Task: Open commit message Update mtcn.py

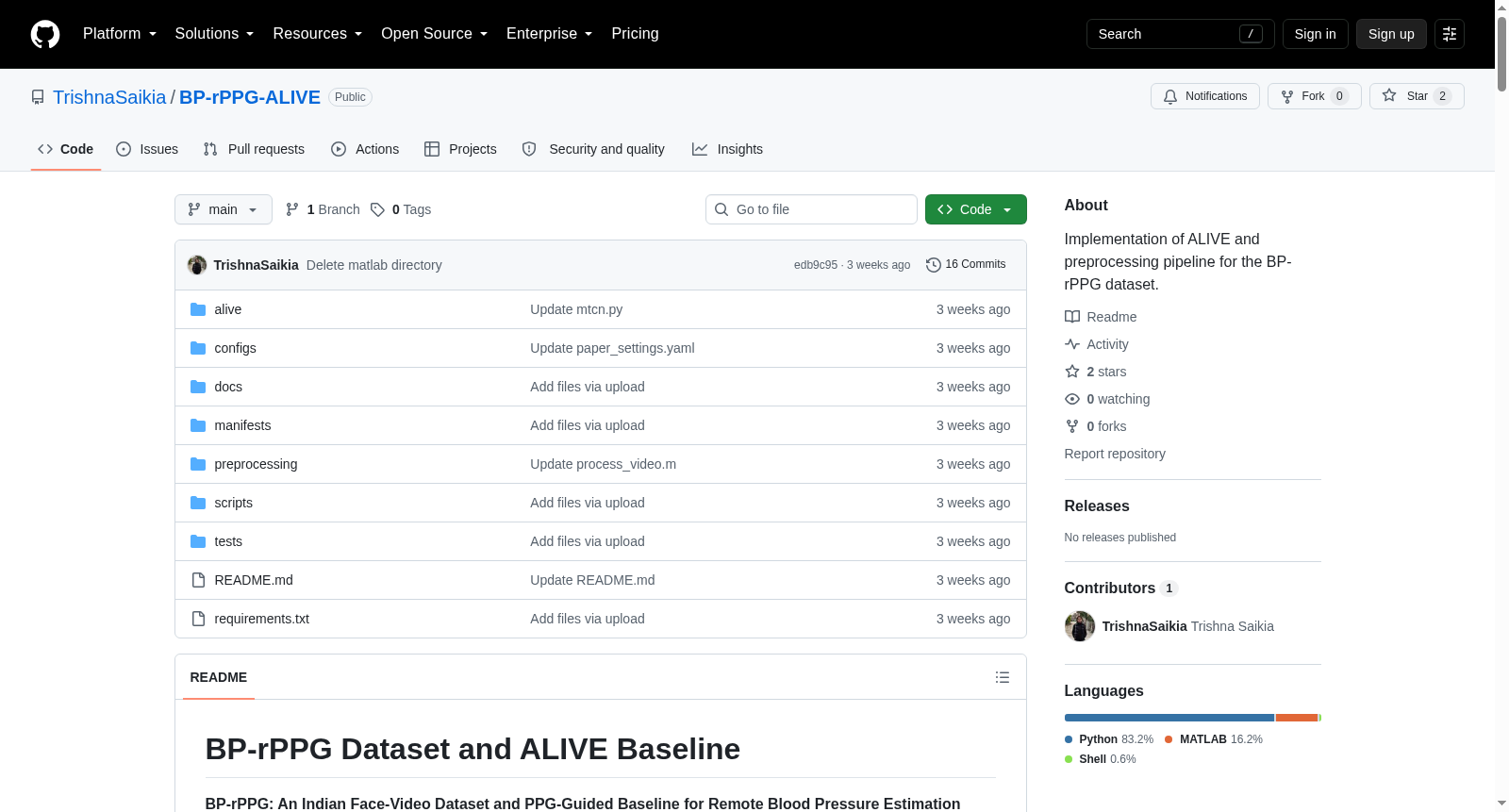Action: click(x=576, y=309)
